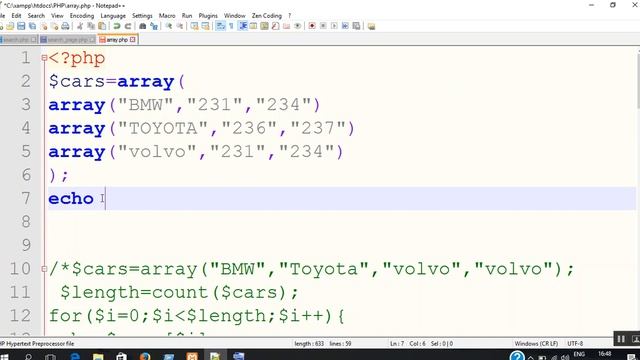
Task: Open the ? help menu
Action: 290,16
